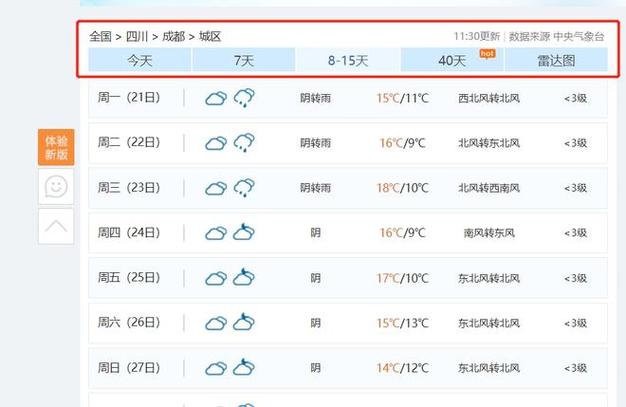
Task: Click the cloudy icon for 周二 (22日)
Action: [216, 143]
